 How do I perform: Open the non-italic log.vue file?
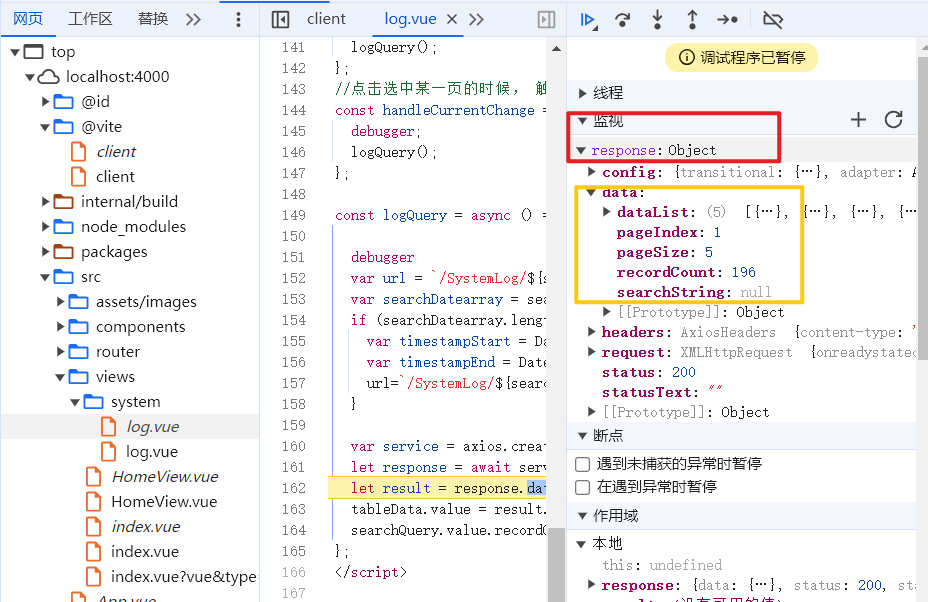point(152,452)
